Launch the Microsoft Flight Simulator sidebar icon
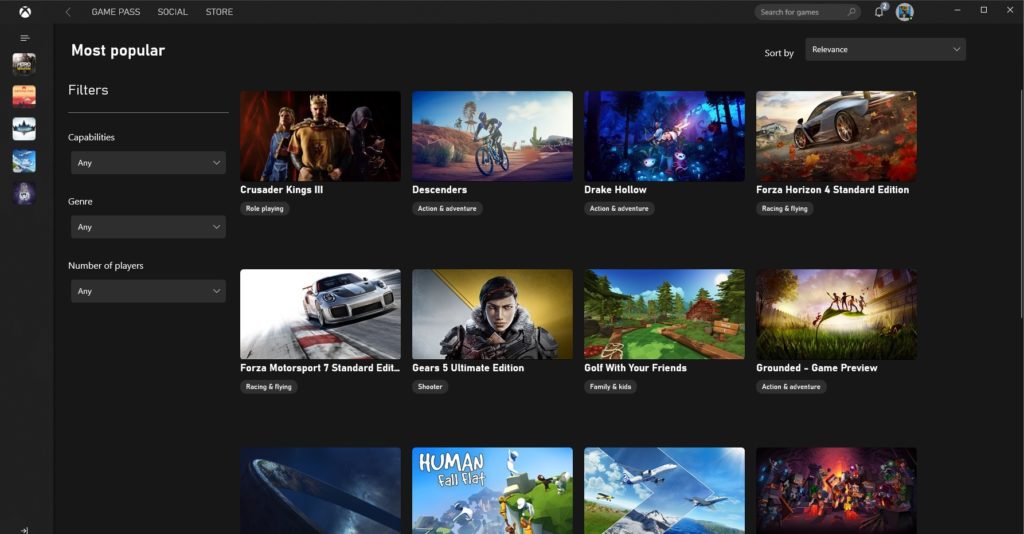Viewport: 1024px width, 534px height. 24,161
